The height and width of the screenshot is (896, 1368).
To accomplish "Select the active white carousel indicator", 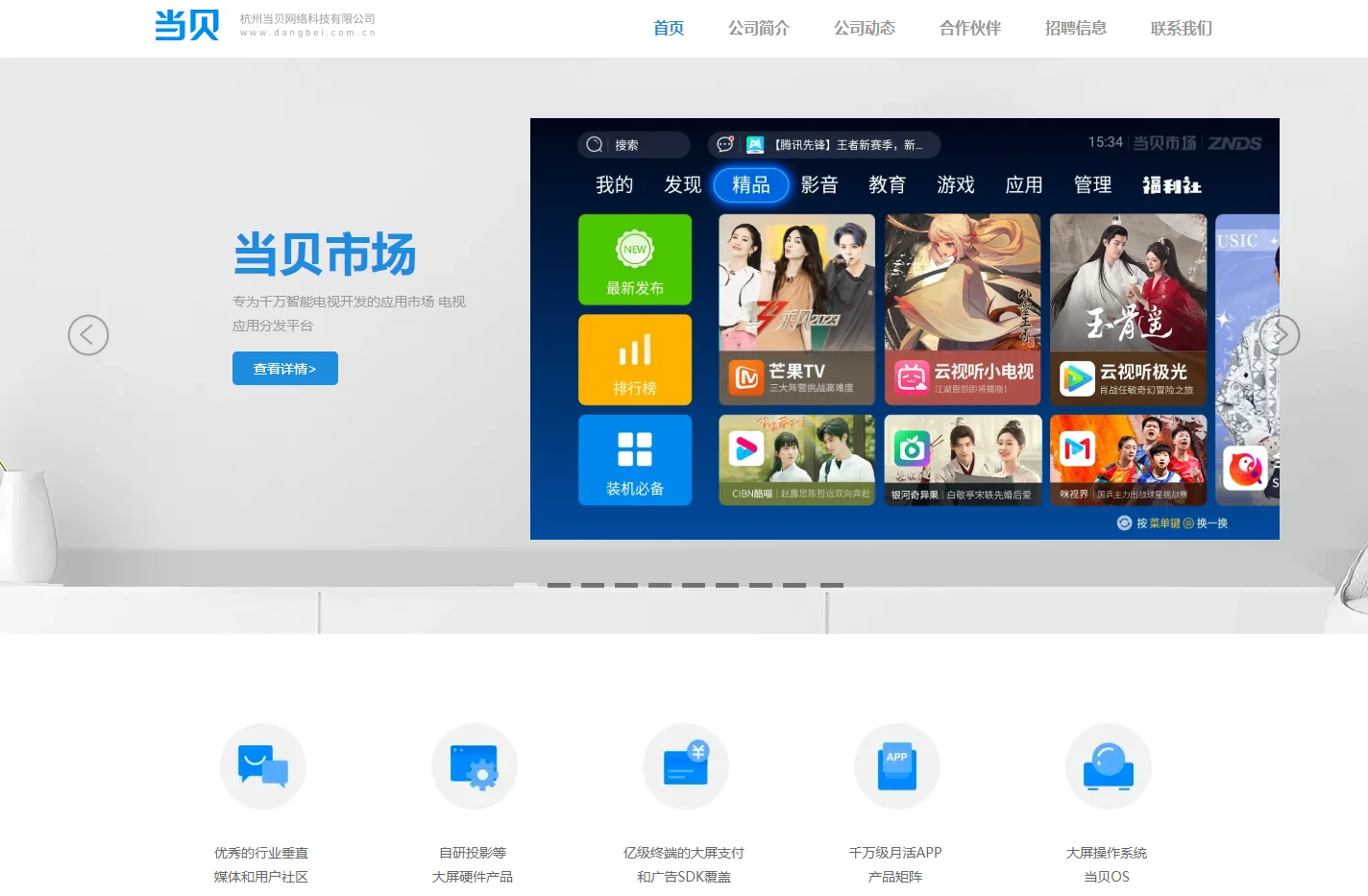I will [525, 585].
